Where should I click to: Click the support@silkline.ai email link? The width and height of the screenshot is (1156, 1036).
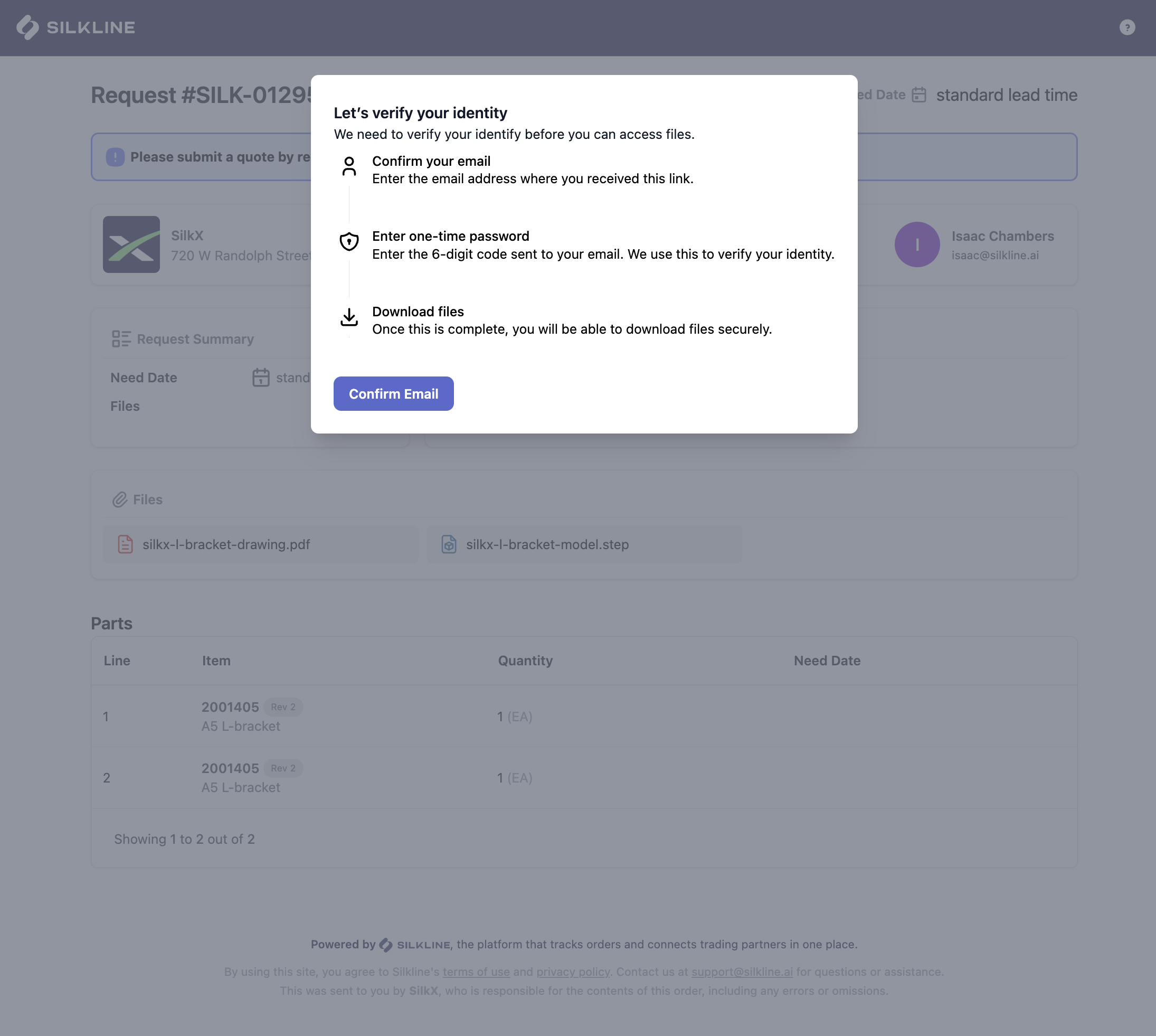(x=741, y=972)
